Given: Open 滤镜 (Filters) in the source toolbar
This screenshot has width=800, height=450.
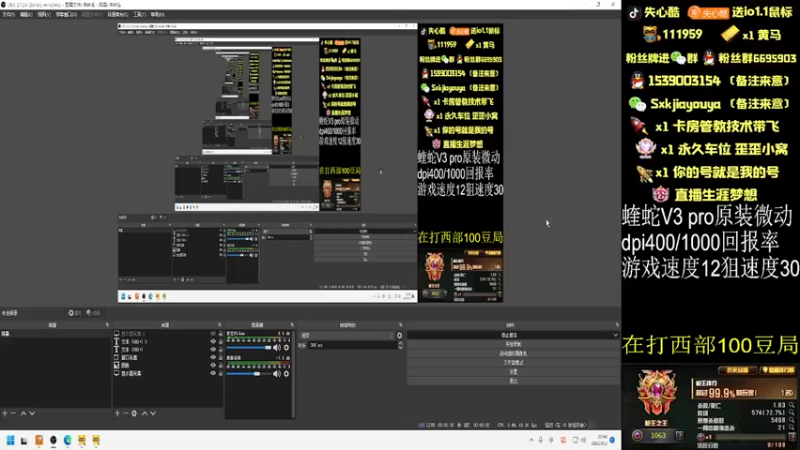Looking at the screenshot, I should tap(93, 313).
